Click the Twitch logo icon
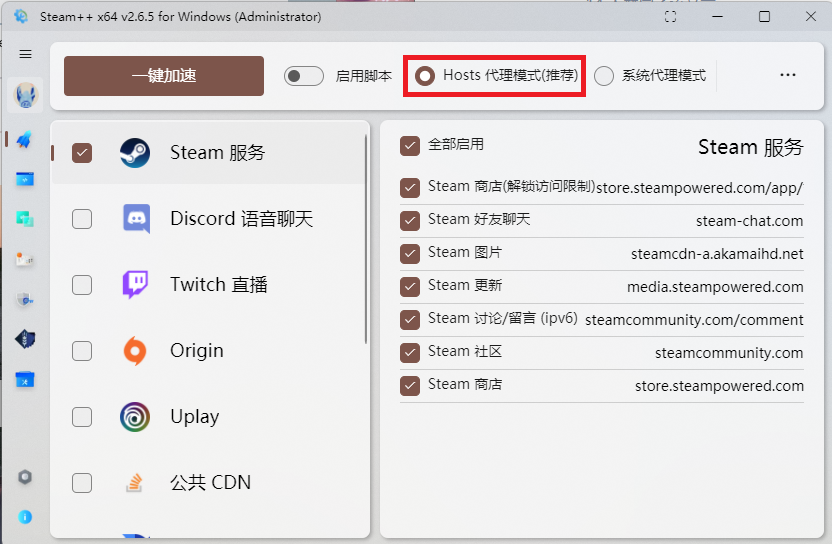The height and width of the screenshot is (544, 832). pyautogui.click(x=136, y=285)
